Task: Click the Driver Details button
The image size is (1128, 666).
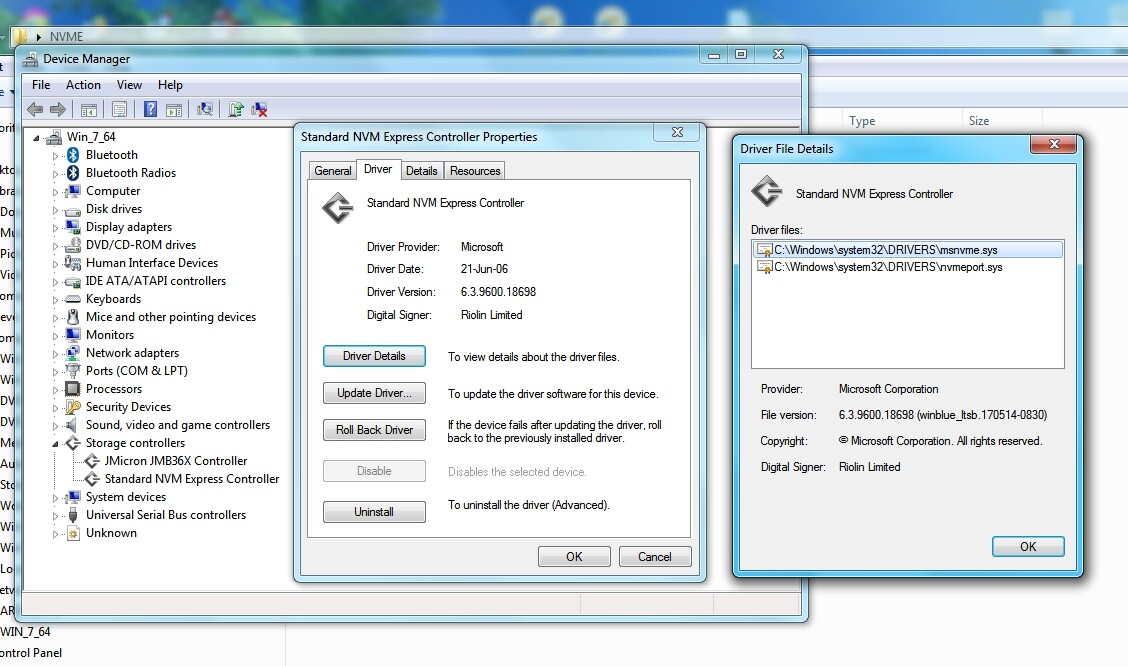Action: (373, 355)
